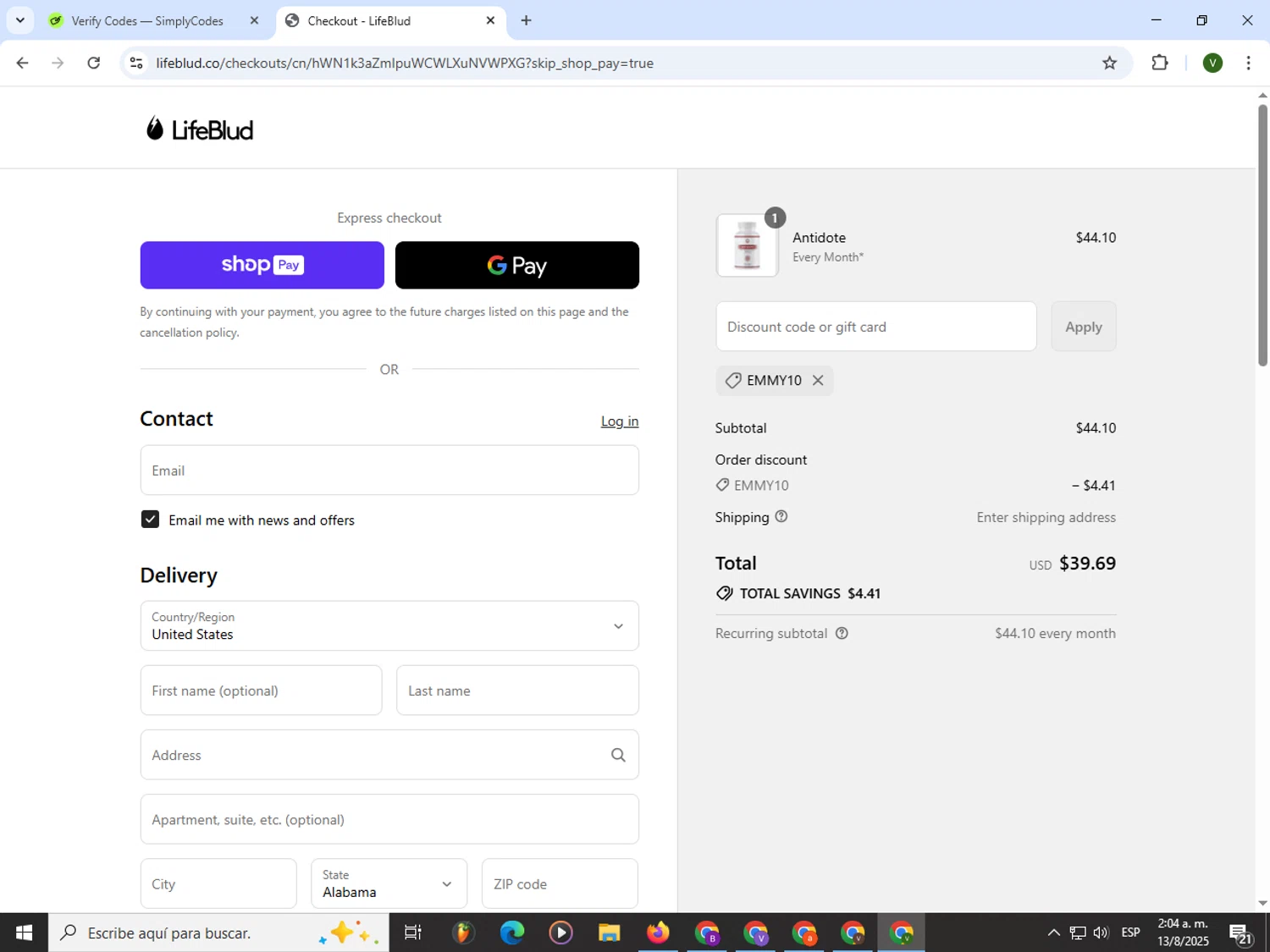The width and height of the screenshot is (1270, 952).
Task: Open the Extensions puzzle icon
Action: [1160, 63]
